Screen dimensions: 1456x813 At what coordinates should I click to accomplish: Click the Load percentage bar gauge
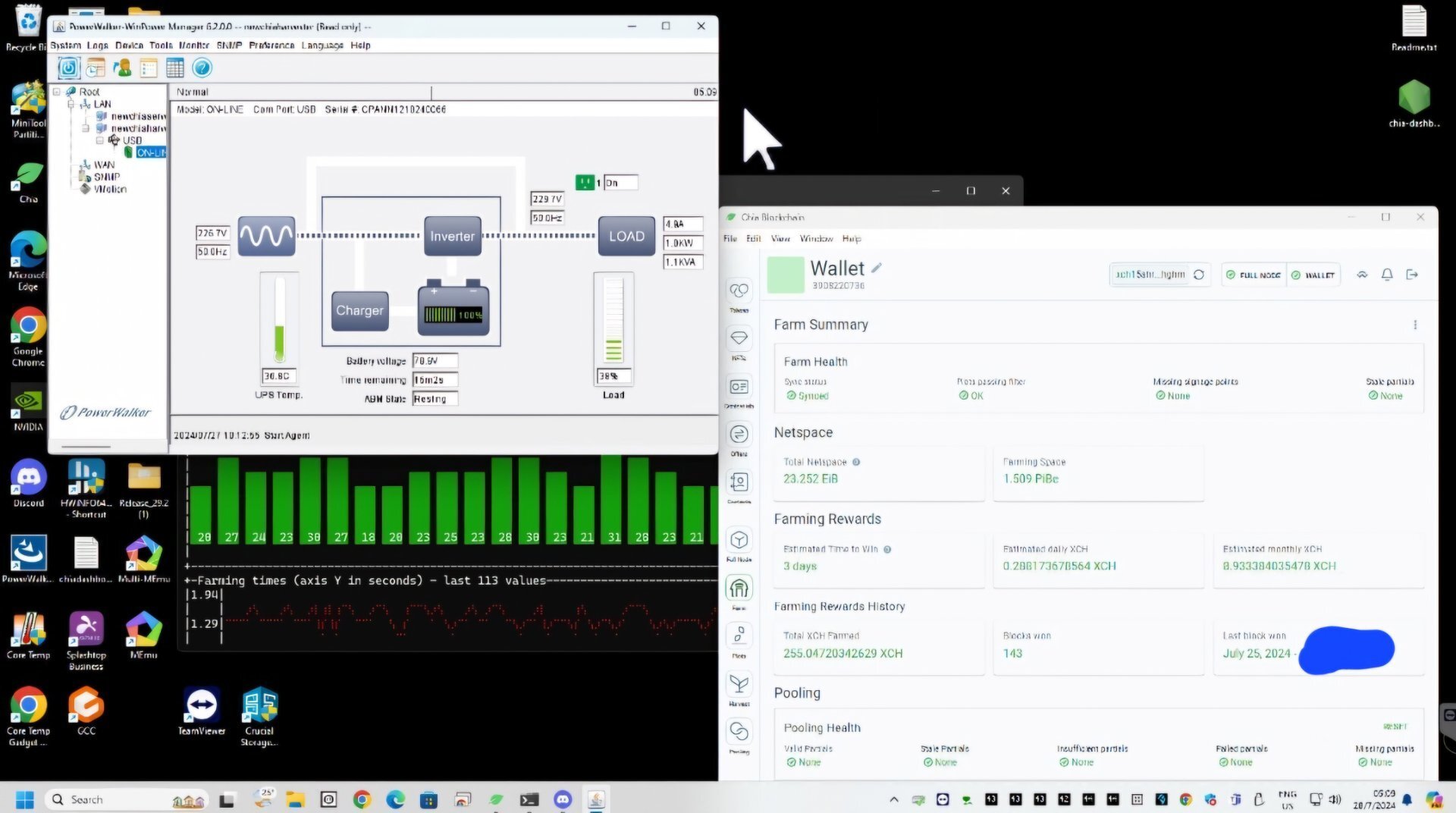613,319
